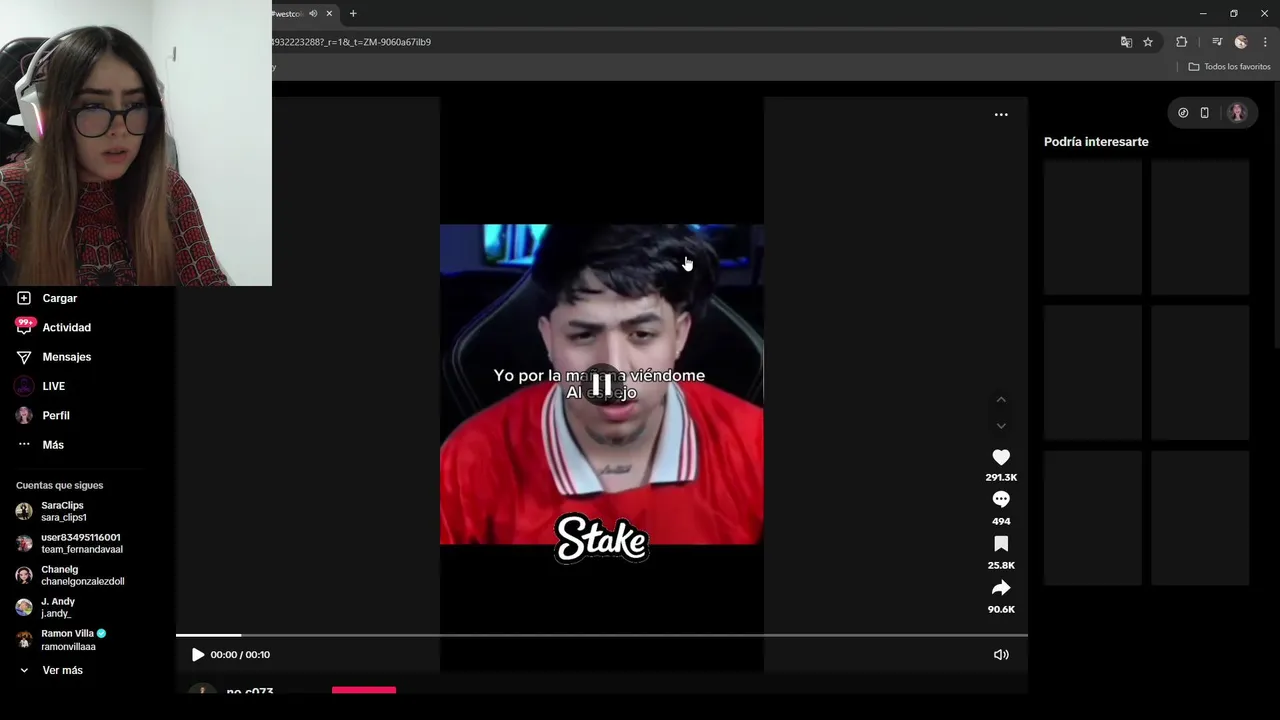Viewport: 1280px width, 720px height.
Task: Save the video with the bookmark icon
Action: pos(1001,544)
